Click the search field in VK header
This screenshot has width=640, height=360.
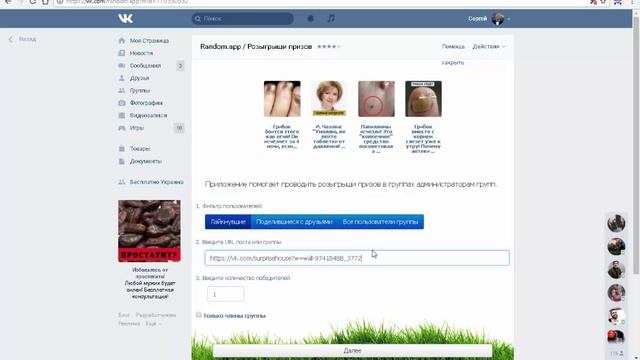(242, 18)
